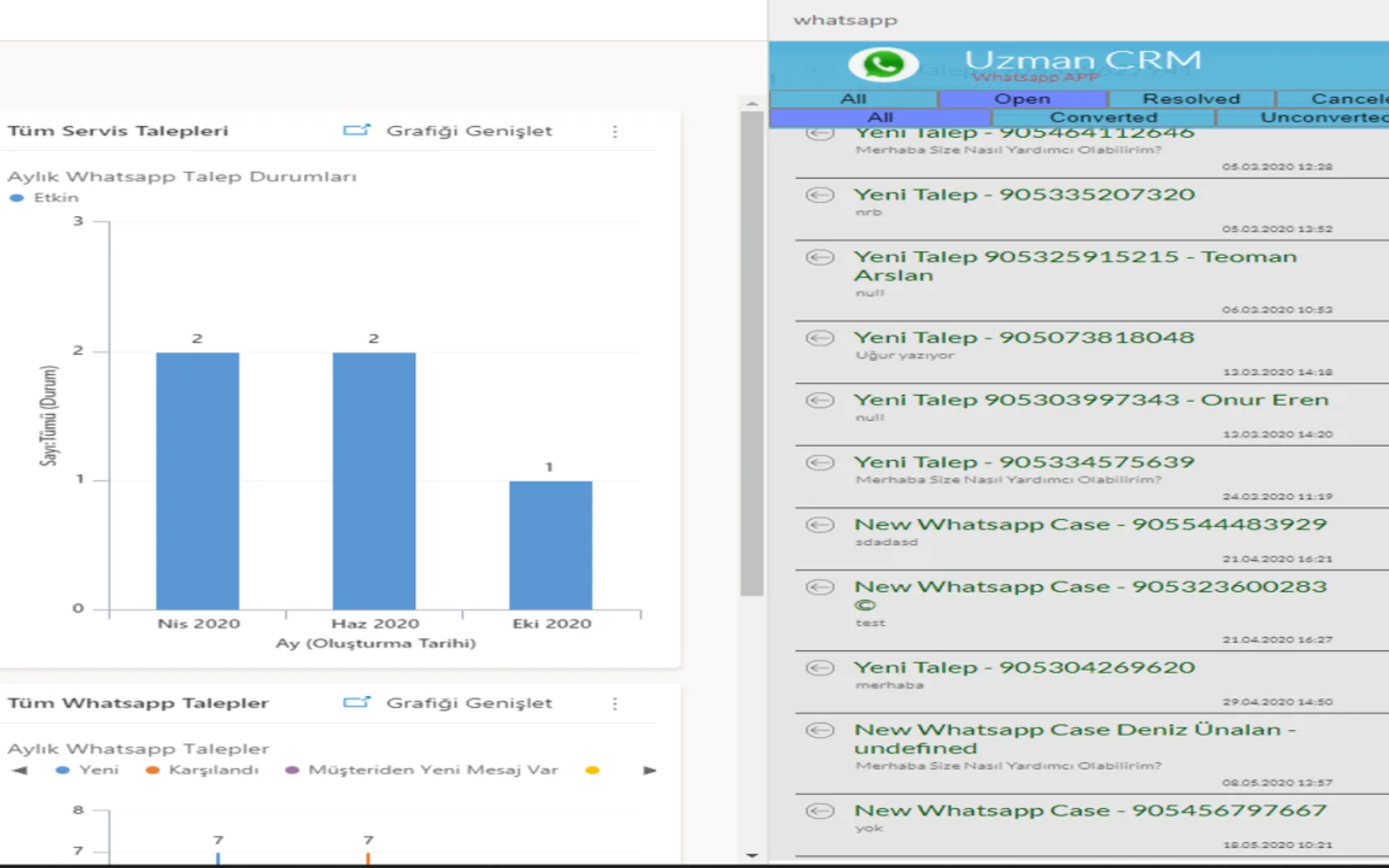Click the Eki 2020 bar in the chart
Screen dimensions: 1389x868
[x=550, y=545]
